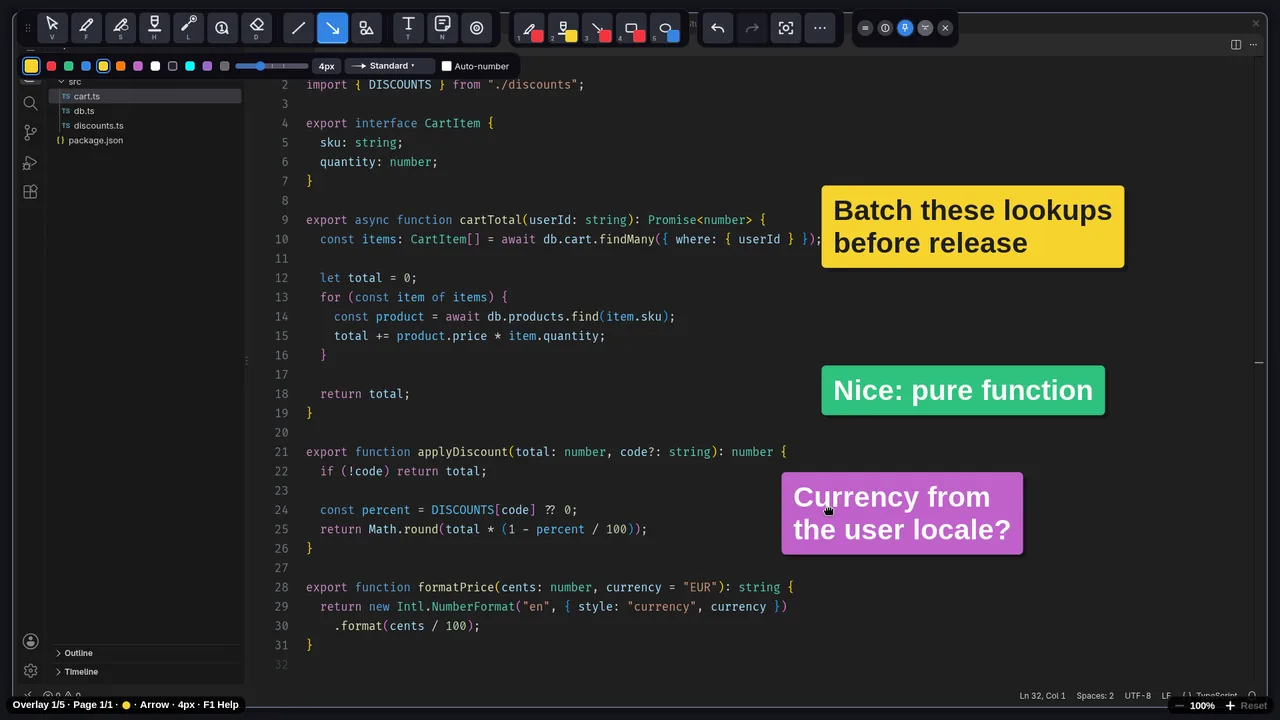1280x720 pixels.
Task: Select the yellow 'Batch these lookups' note
Action: [x=972, y=227]
